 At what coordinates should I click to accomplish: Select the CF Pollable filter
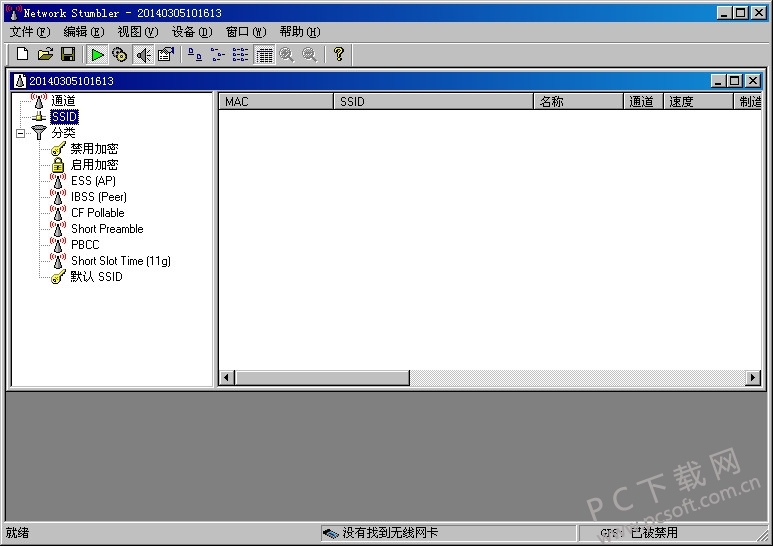tap(98, 213)
